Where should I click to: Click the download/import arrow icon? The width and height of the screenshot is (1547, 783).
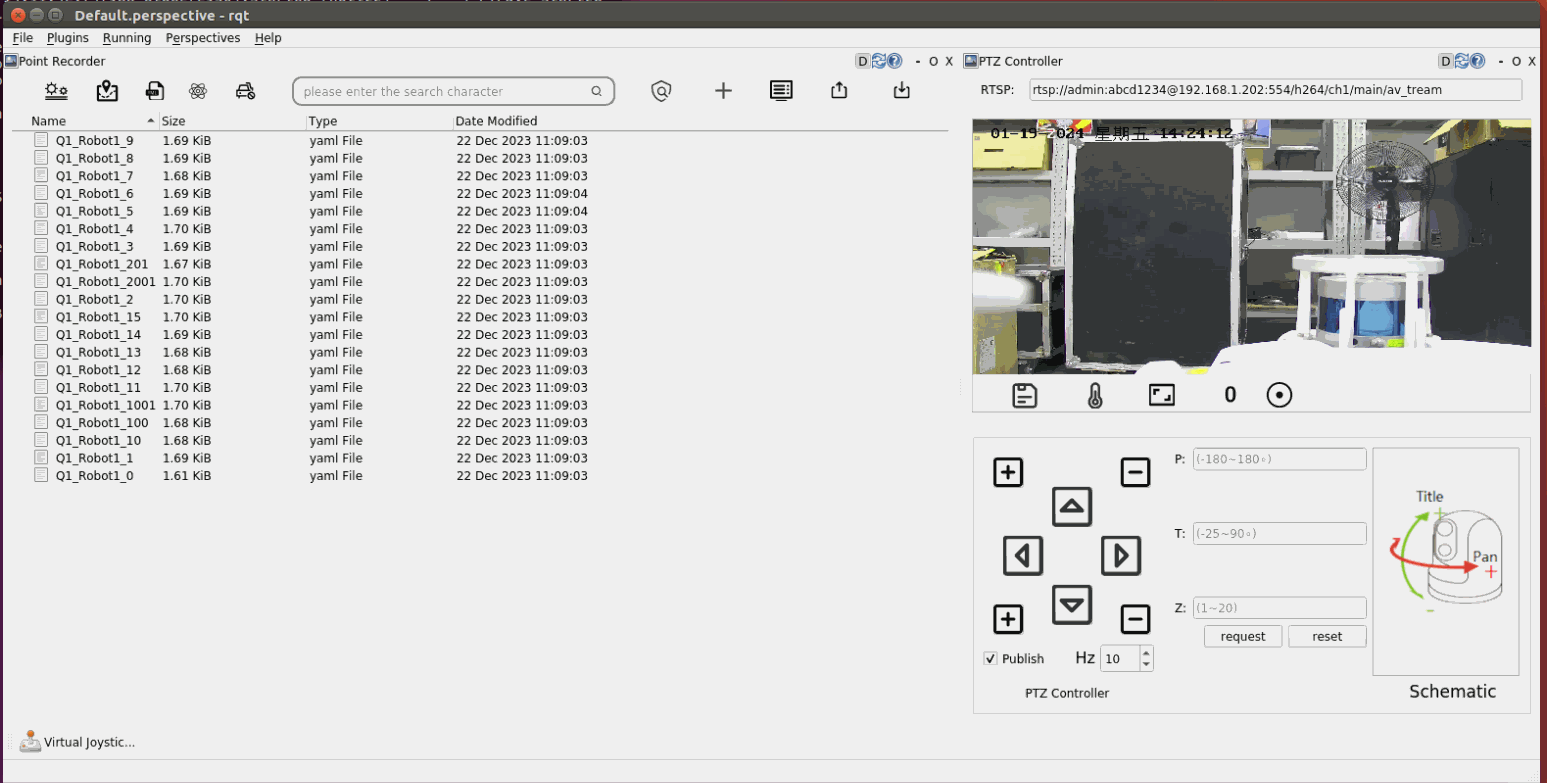[901, 91]
